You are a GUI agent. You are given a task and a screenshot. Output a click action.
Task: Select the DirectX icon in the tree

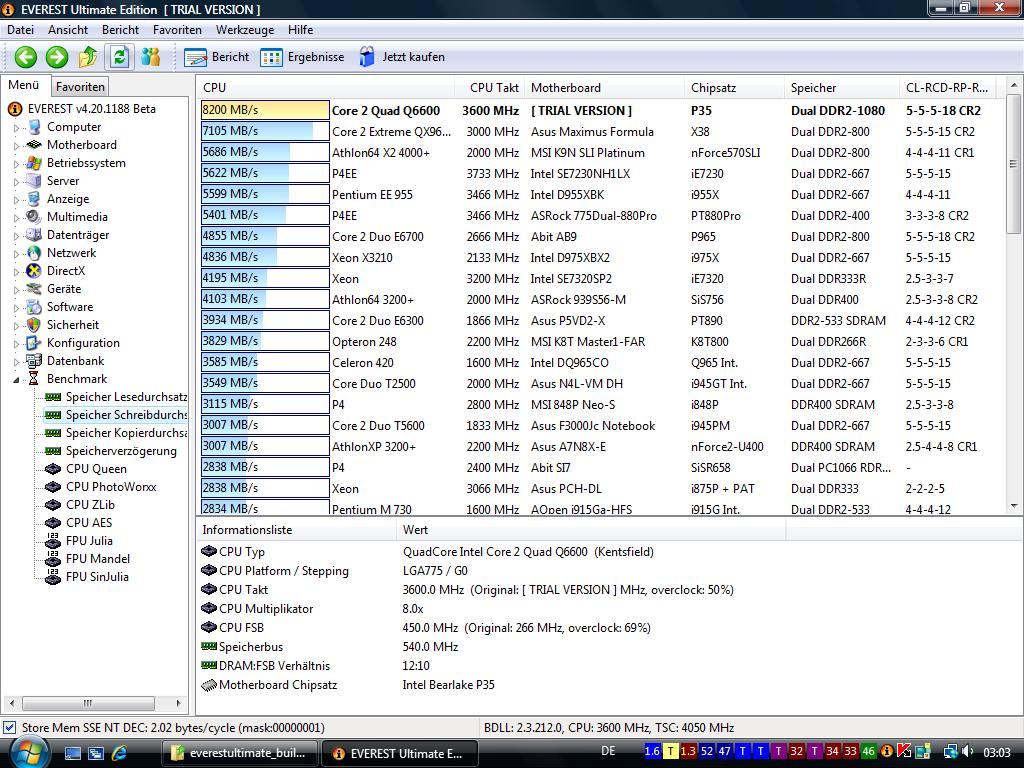tap(34, 271)
